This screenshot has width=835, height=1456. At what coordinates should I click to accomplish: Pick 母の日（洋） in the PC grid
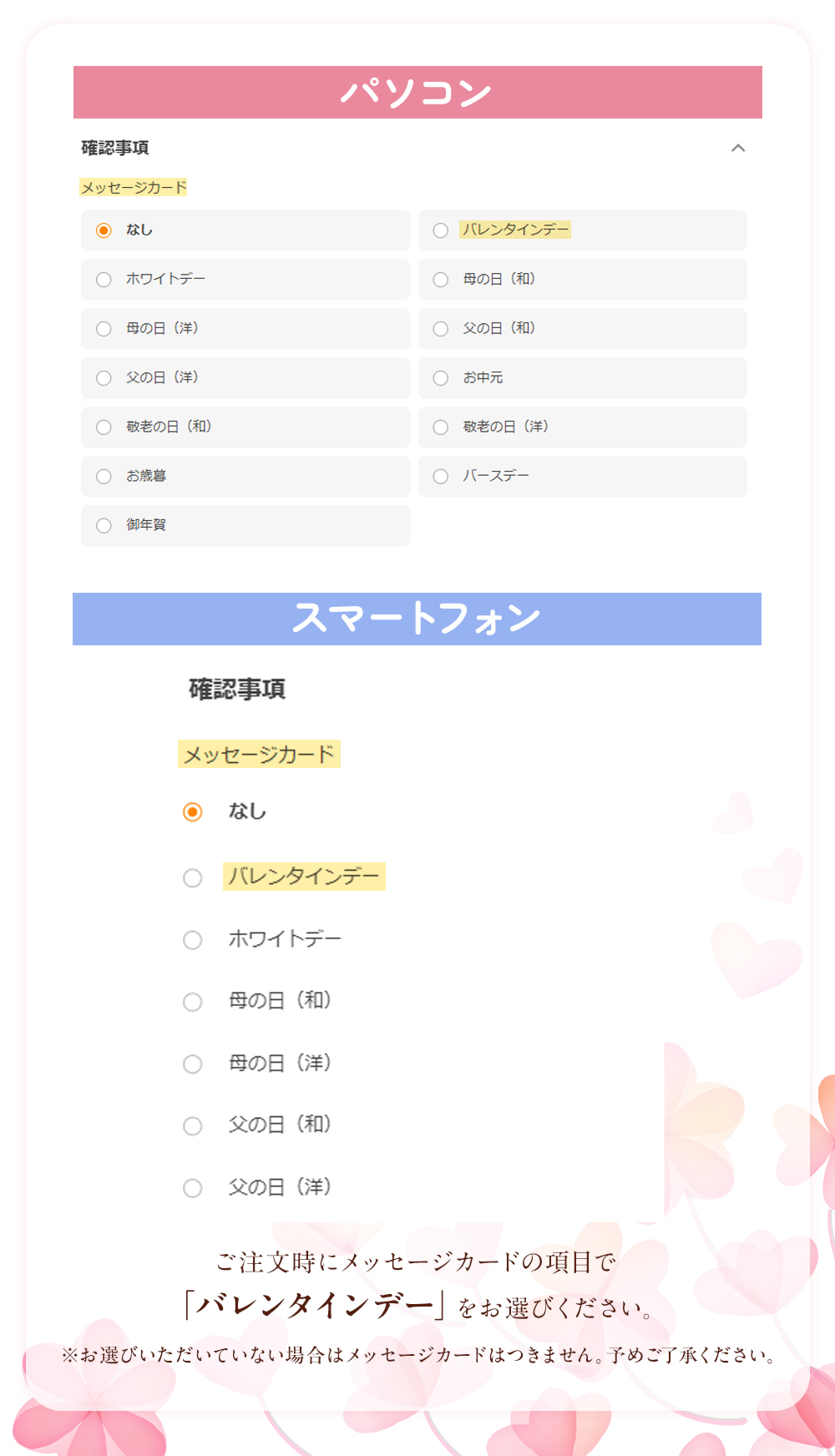[x=104, y=329]
